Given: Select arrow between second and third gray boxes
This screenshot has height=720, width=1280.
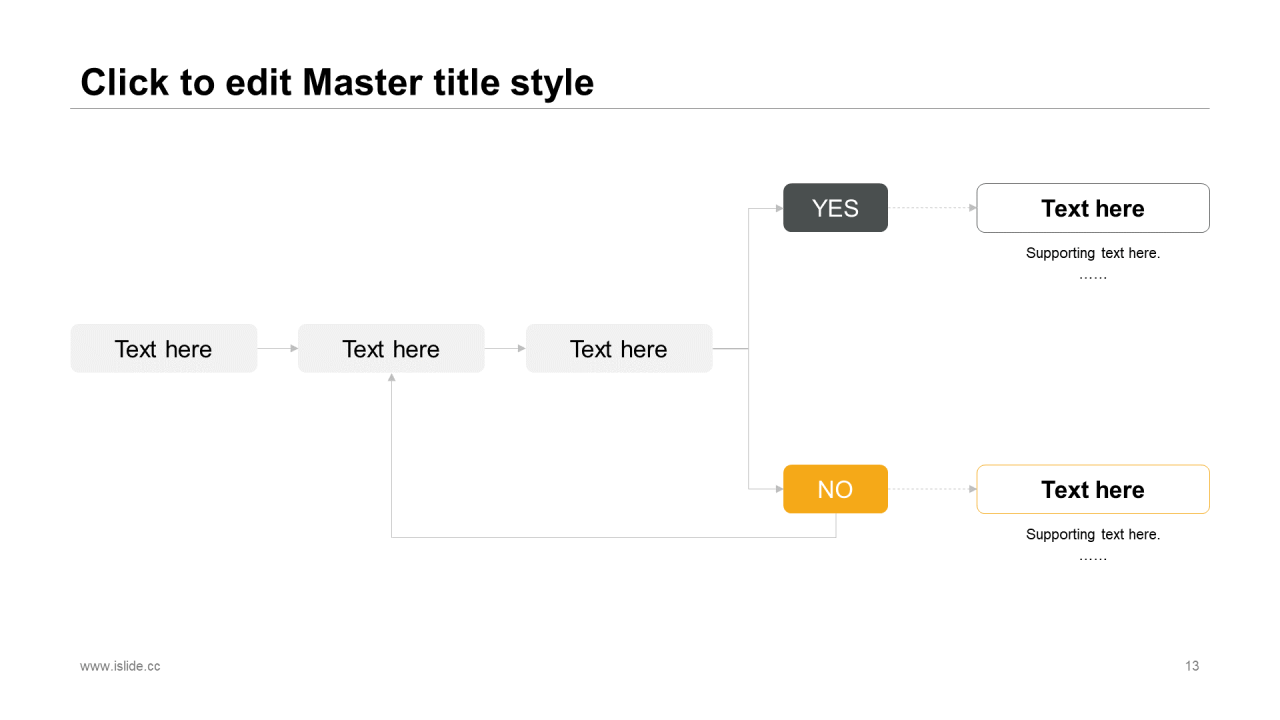Looking at the screenshot, I should pyautogui.click(x=504, y=348).
